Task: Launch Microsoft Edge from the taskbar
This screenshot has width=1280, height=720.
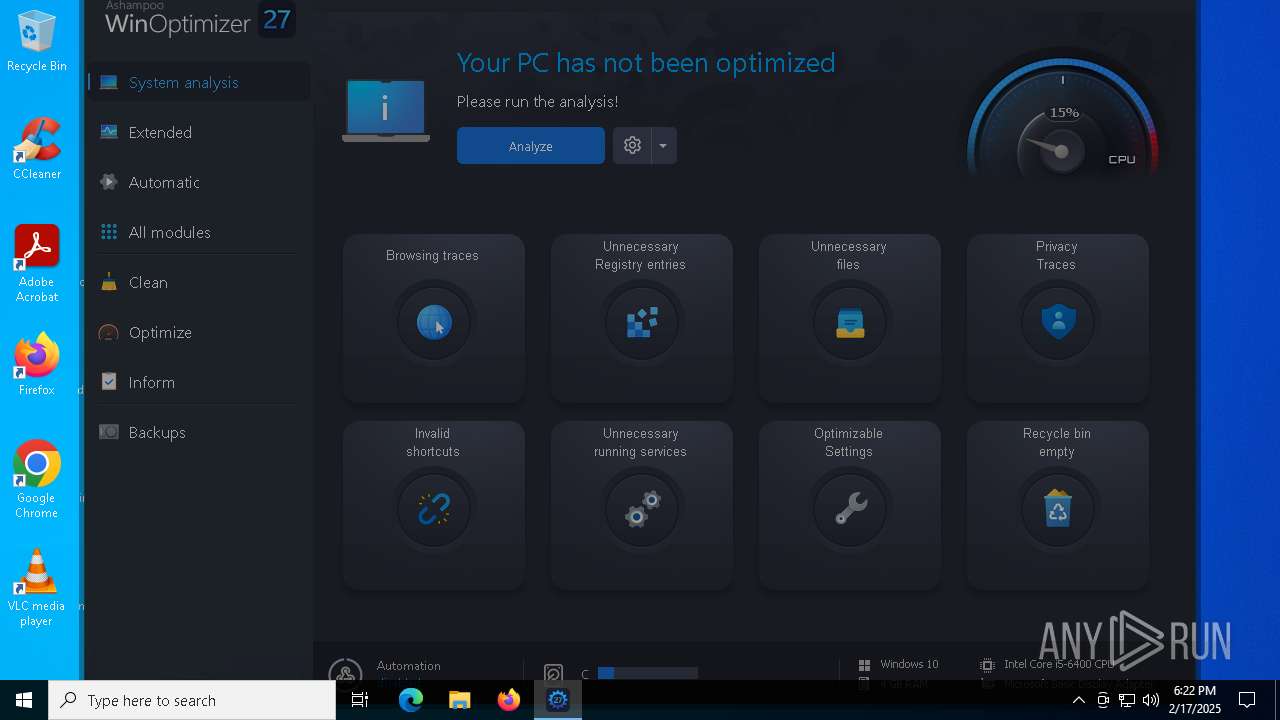Action: (x=411, y=700)
